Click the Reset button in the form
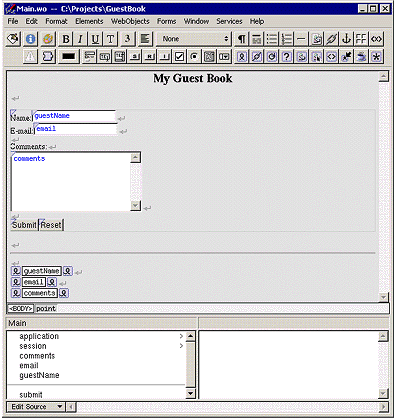This screenshot has width=397, height=420. point(51,225)
